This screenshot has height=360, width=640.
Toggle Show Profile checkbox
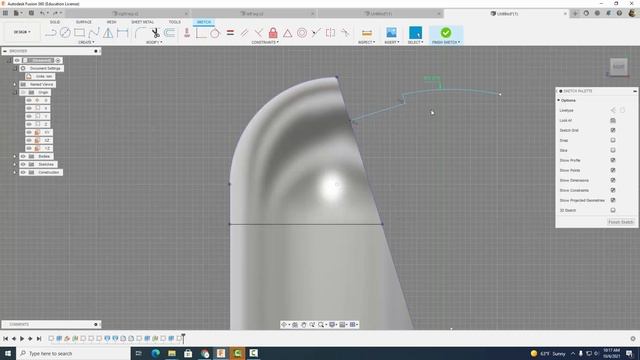point(613,160)
